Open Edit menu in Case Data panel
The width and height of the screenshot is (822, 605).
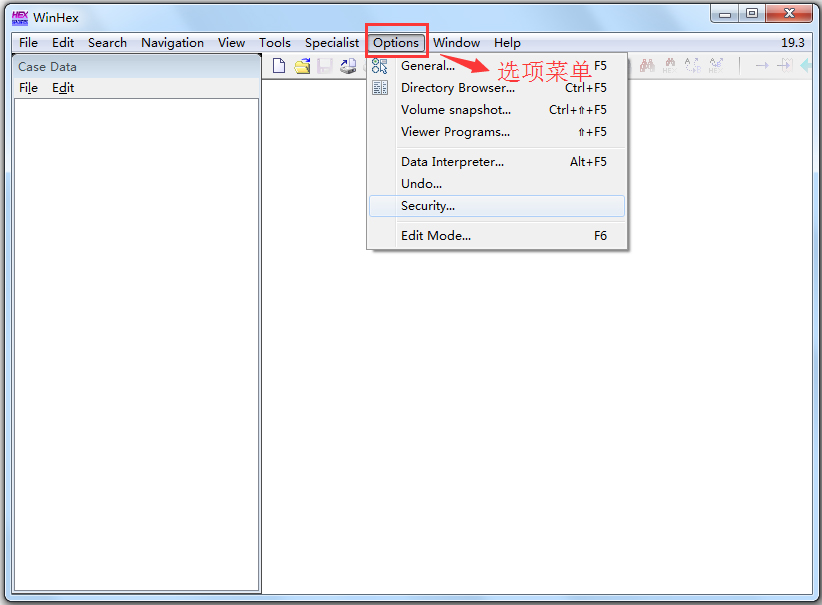(x=63, y=88)
